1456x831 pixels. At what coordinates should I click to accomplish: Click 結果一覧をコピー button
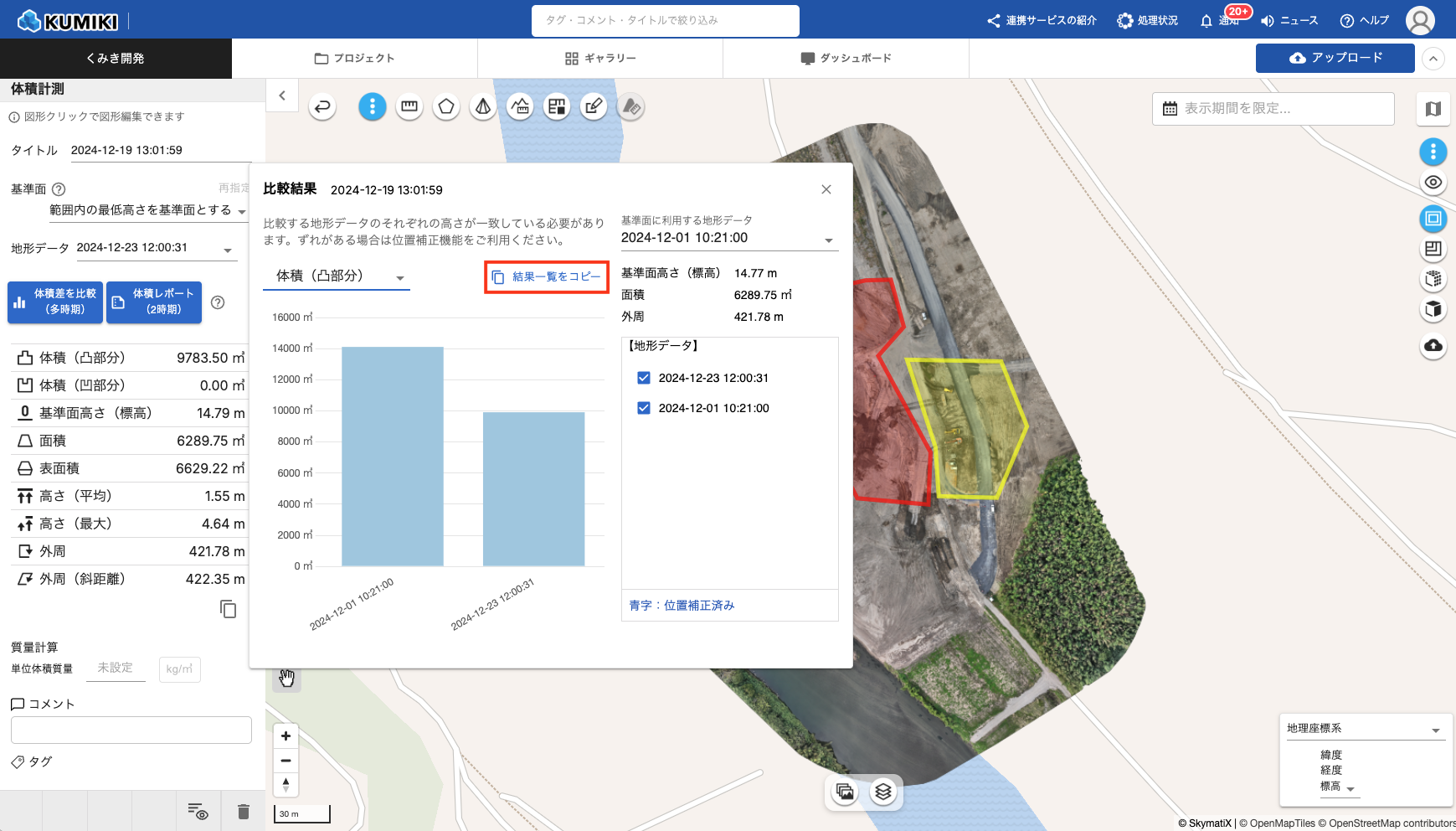[x=547, y=277]
